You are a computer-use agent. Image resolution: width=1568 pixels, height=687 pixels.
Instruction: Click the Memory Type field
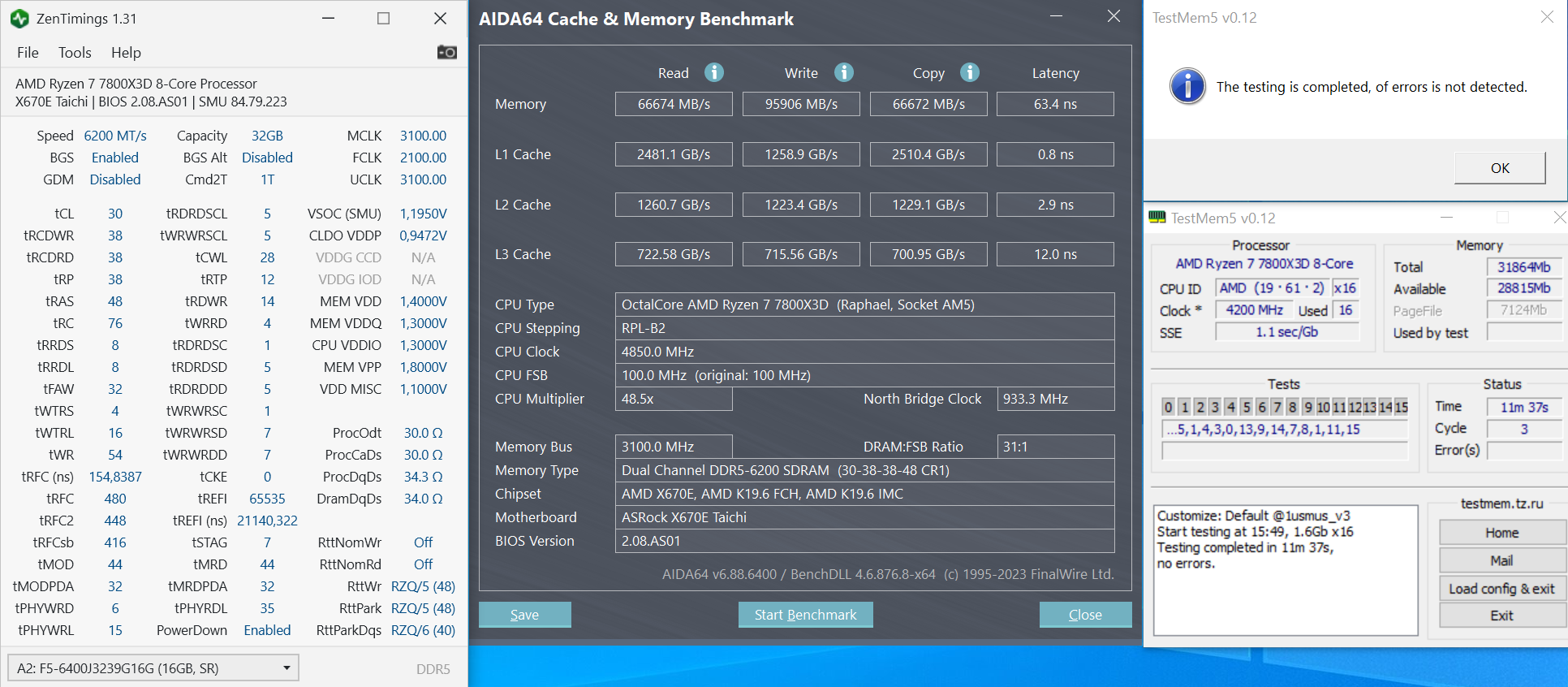pyautogui.click(x=864, y=470)
